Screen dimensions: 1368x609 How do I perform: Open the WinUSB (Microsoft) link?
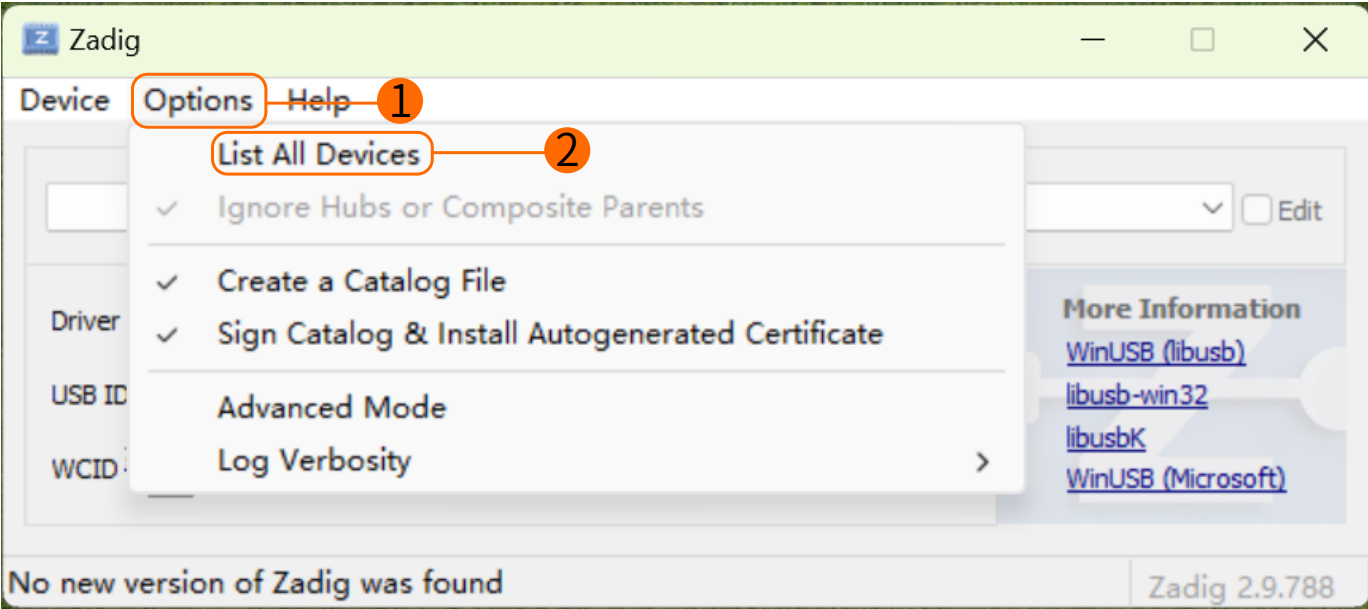point(1176,479)
